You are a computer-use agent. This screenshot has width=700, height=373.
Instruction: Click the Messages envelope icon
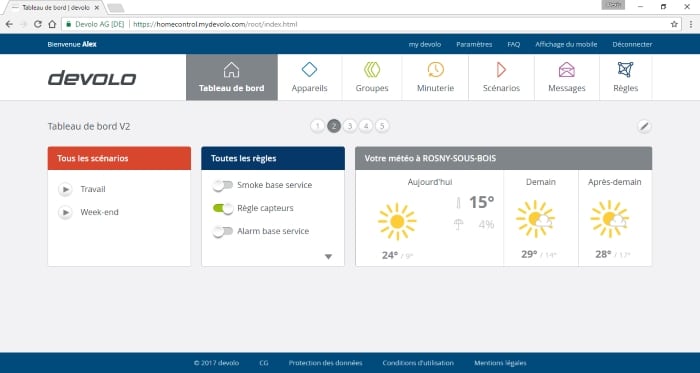pos(567,70)
